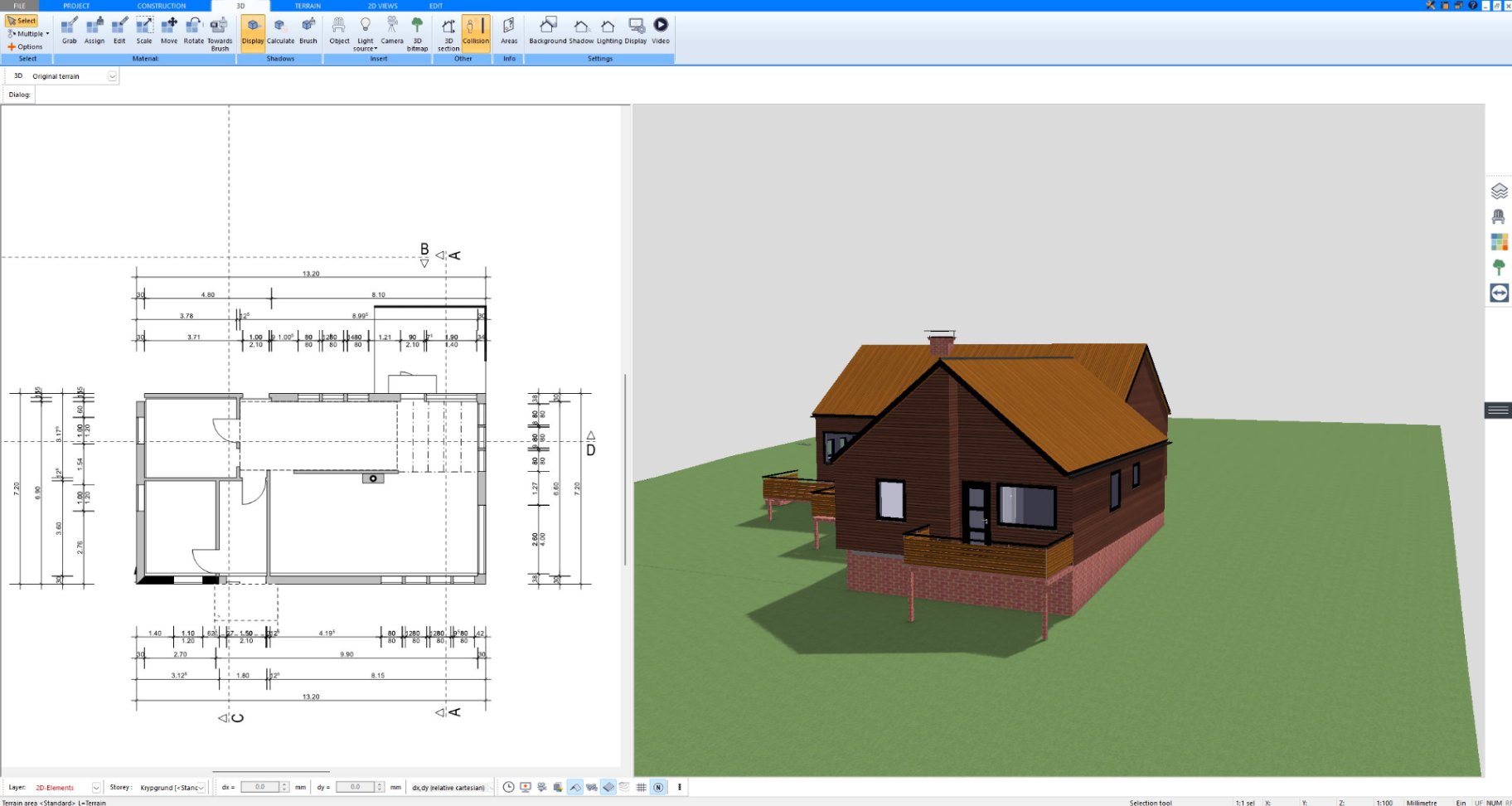This screenshot has height=806, width=1512.
Task: Toggle the north arrow N button
Action: [658, 787]
